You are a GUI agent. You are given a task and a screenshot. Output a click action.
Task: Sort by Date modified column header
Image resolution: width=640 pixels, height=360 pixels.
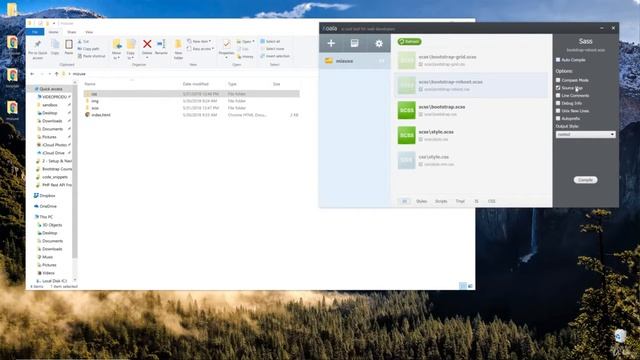pos(196,84)
